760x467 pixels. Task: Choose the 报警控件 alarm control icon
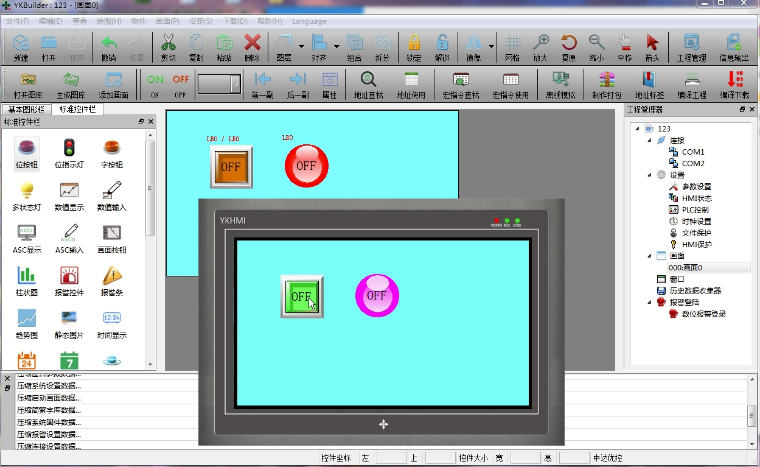tap(69, 278)
